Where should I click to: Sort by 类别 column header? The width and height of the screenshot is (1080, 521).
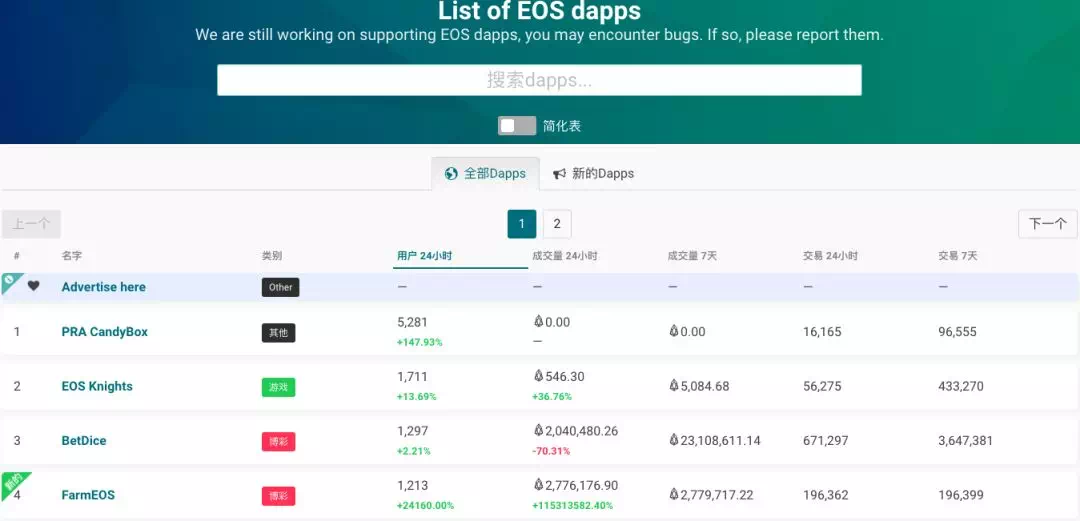point(271,256)
